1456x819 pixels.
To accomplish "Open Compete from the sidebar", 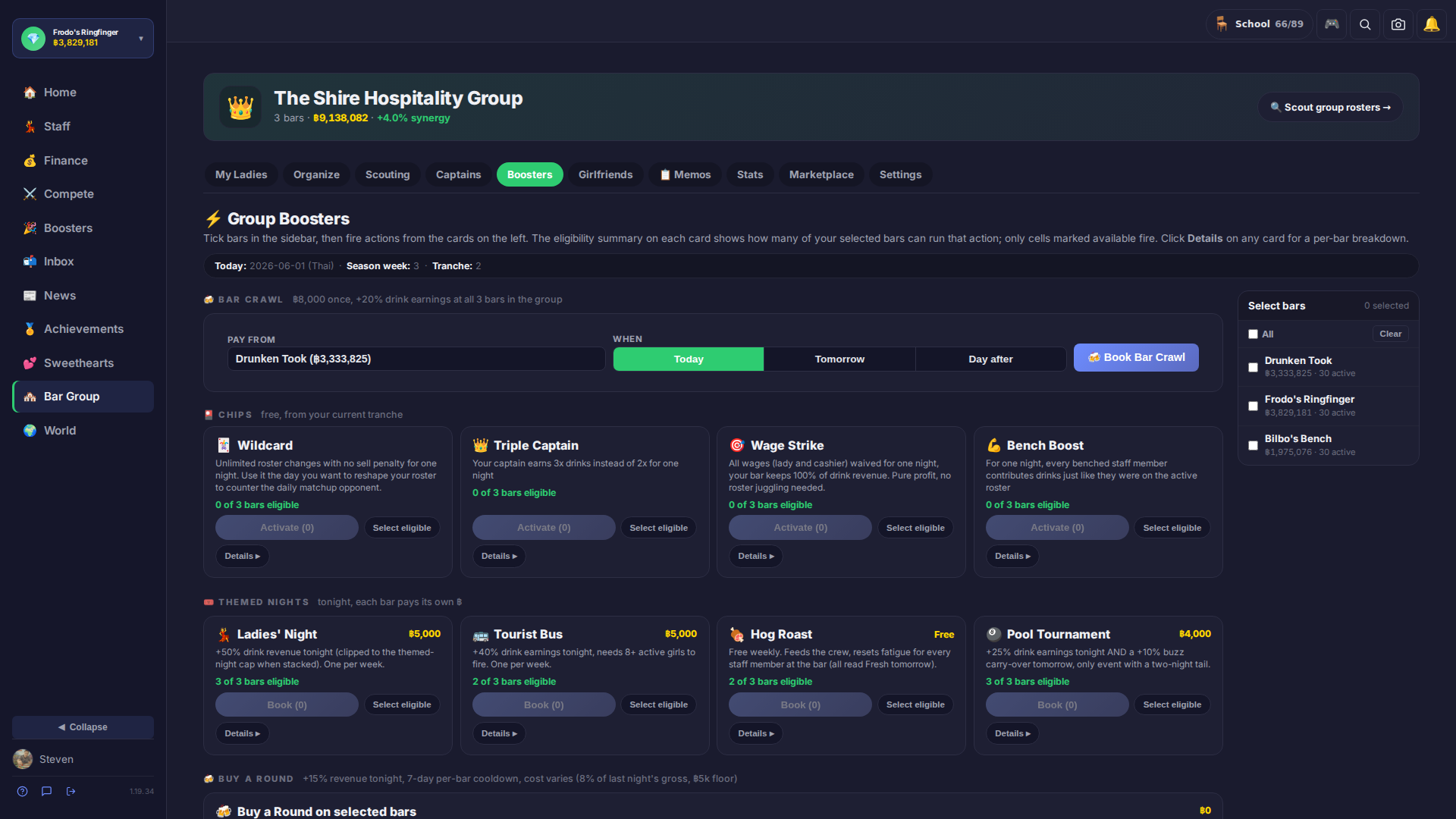I will coord(83,194).
